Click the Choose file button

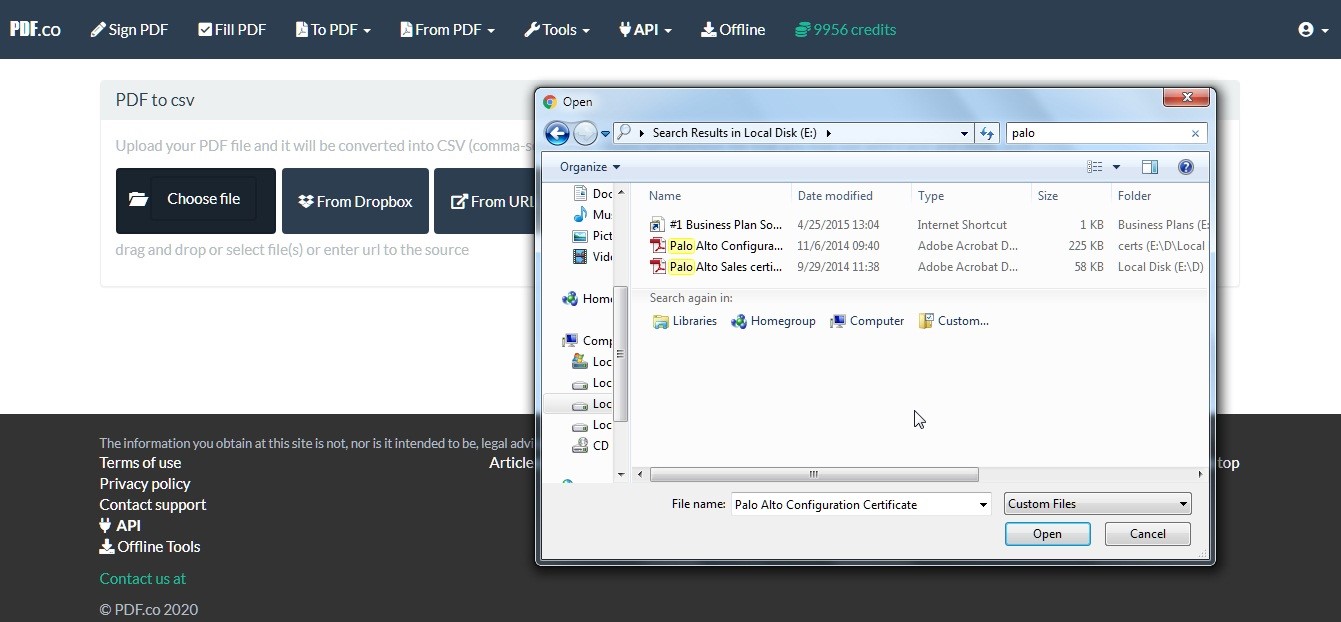[196, 200]
